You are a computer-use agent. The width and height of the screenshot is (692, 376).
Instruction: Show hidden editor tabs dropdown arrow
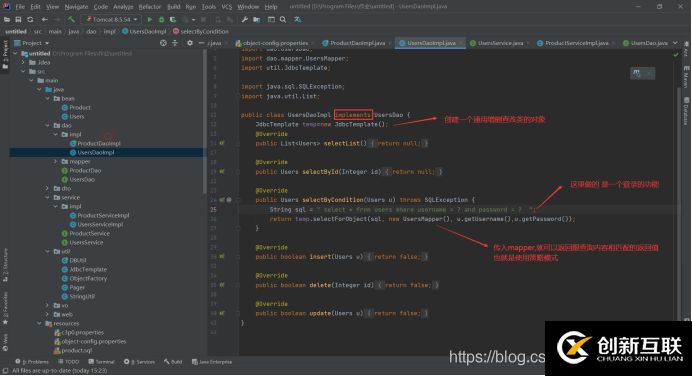[x=675, y=43]
